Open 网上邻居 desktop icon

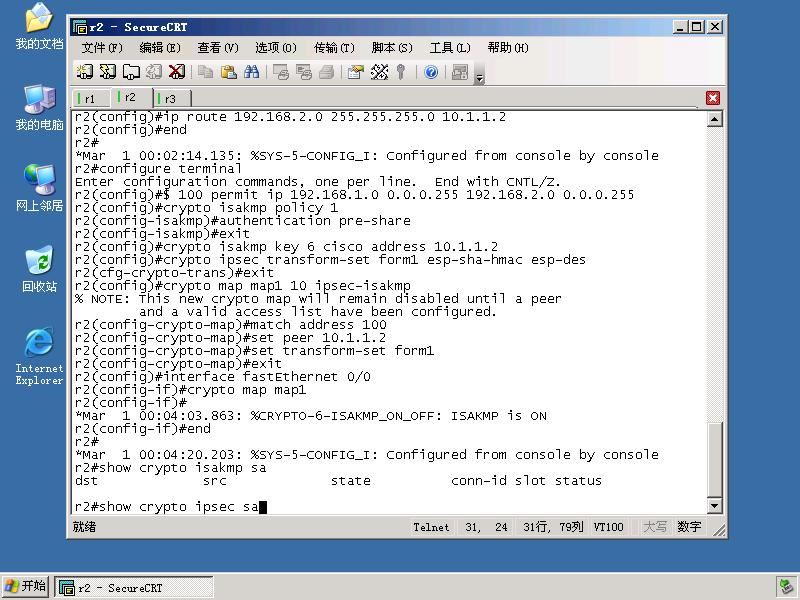[x=39, y=188]
